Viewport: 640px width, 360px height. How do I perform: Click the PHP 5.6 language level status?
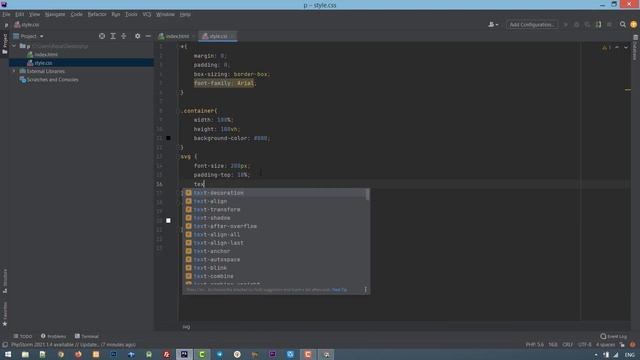(535, 345)
